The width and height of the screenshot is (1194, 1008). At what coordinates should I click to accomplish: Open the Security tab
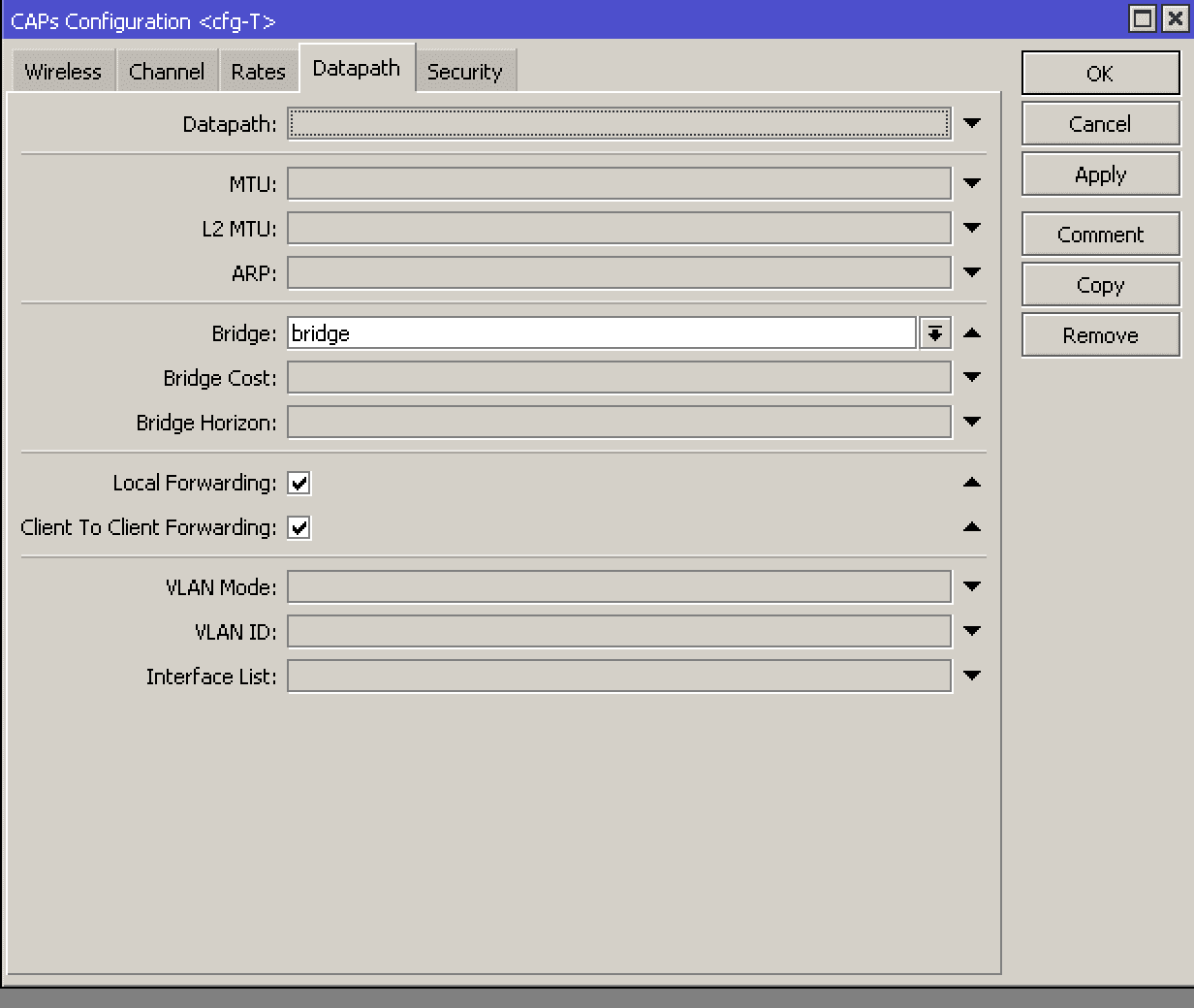(x=465, y=72)
